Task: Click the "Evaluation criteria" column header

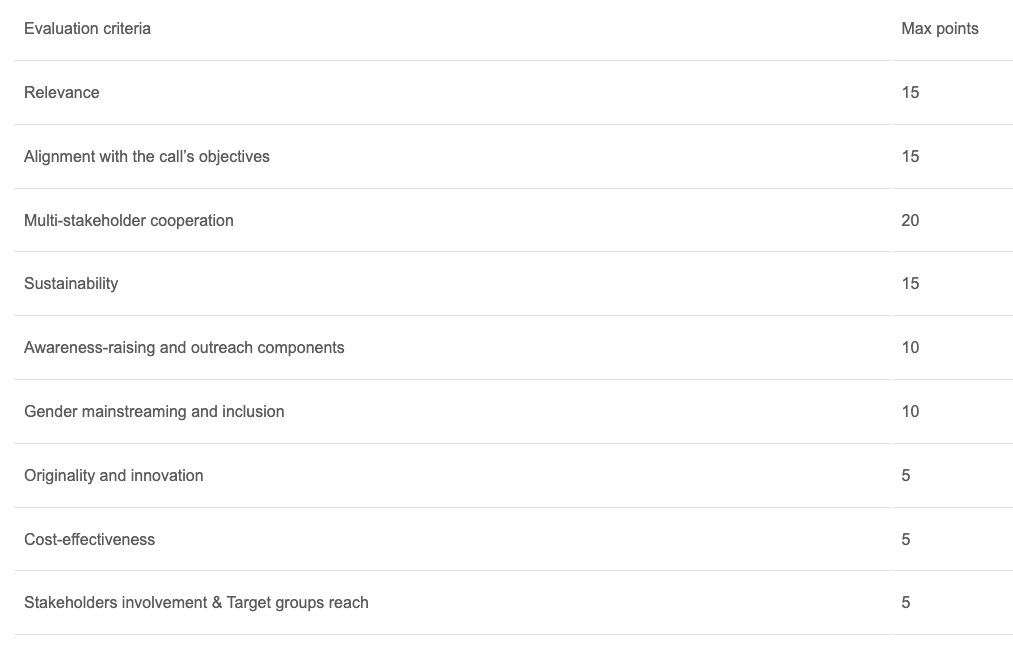Action: (88, 29)
